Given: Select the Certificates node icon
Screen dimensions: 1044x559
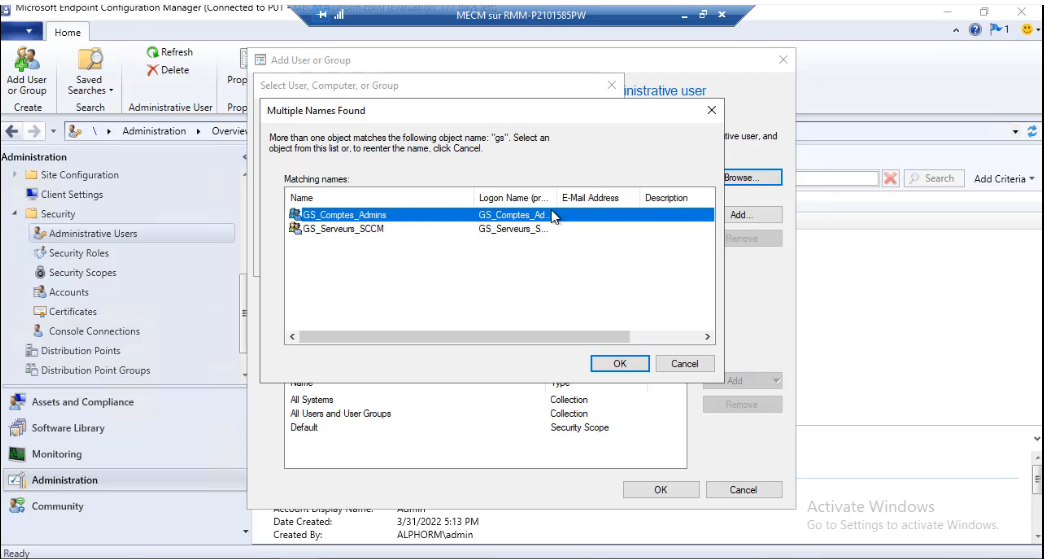Looking at the screenshot, I should (x=40, y=312).
